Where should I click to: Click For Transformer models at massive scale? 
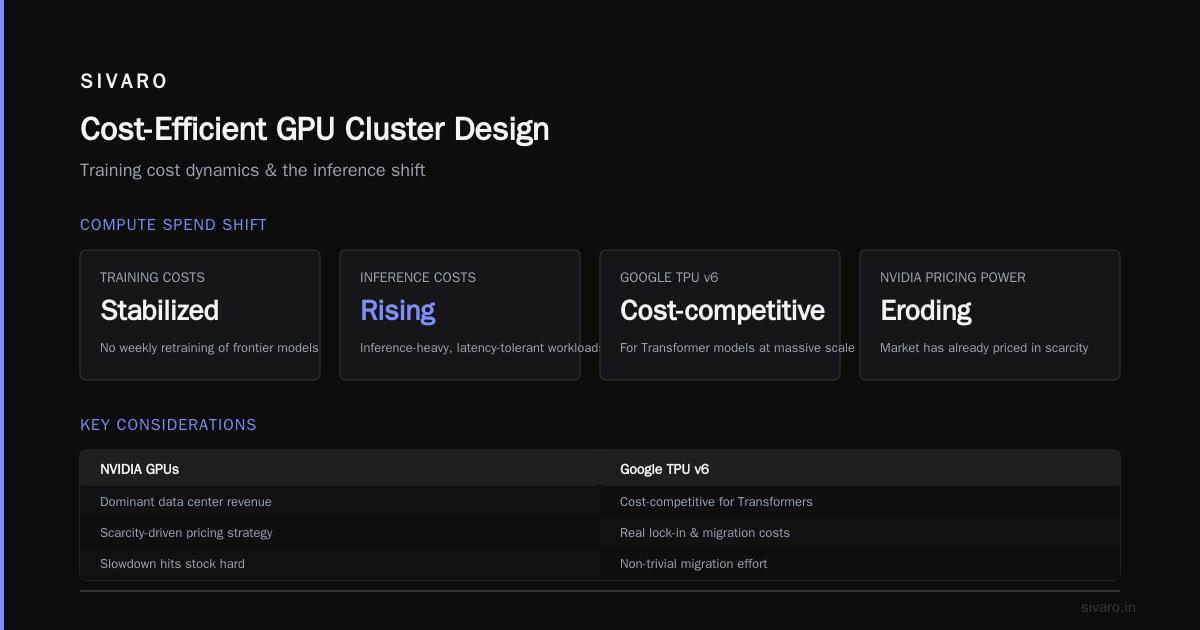click(737, 348)
